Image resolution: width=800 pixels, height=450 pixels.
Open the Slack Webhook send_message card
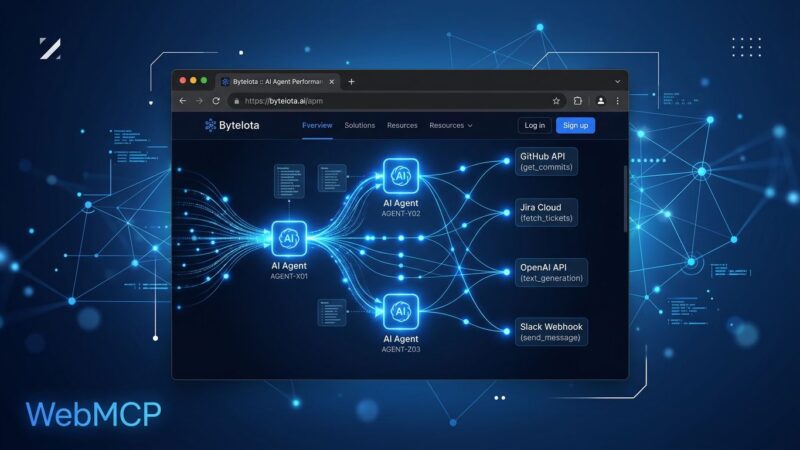point(551,332)
